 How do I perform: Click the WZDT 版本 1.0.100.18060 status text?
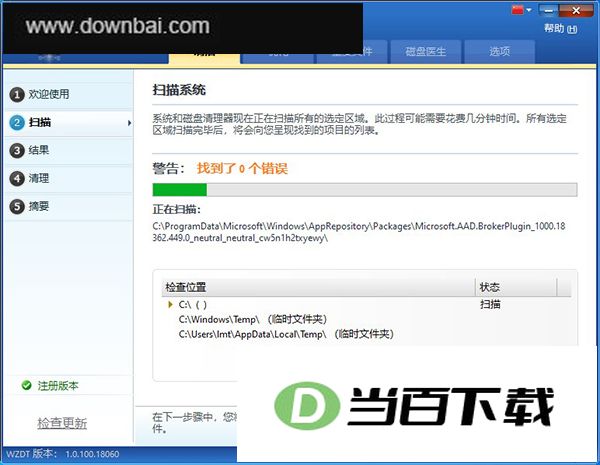click(63, 454)
